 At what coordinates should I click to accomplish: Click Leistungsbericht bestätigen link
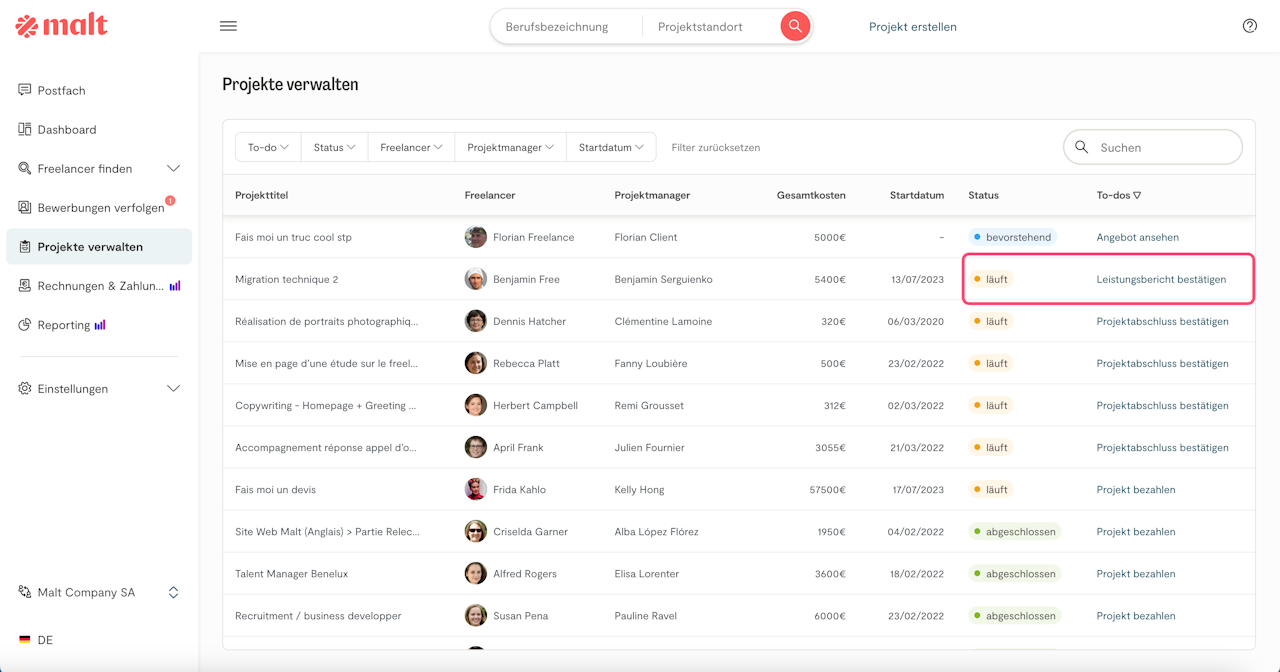(1161, 280)
